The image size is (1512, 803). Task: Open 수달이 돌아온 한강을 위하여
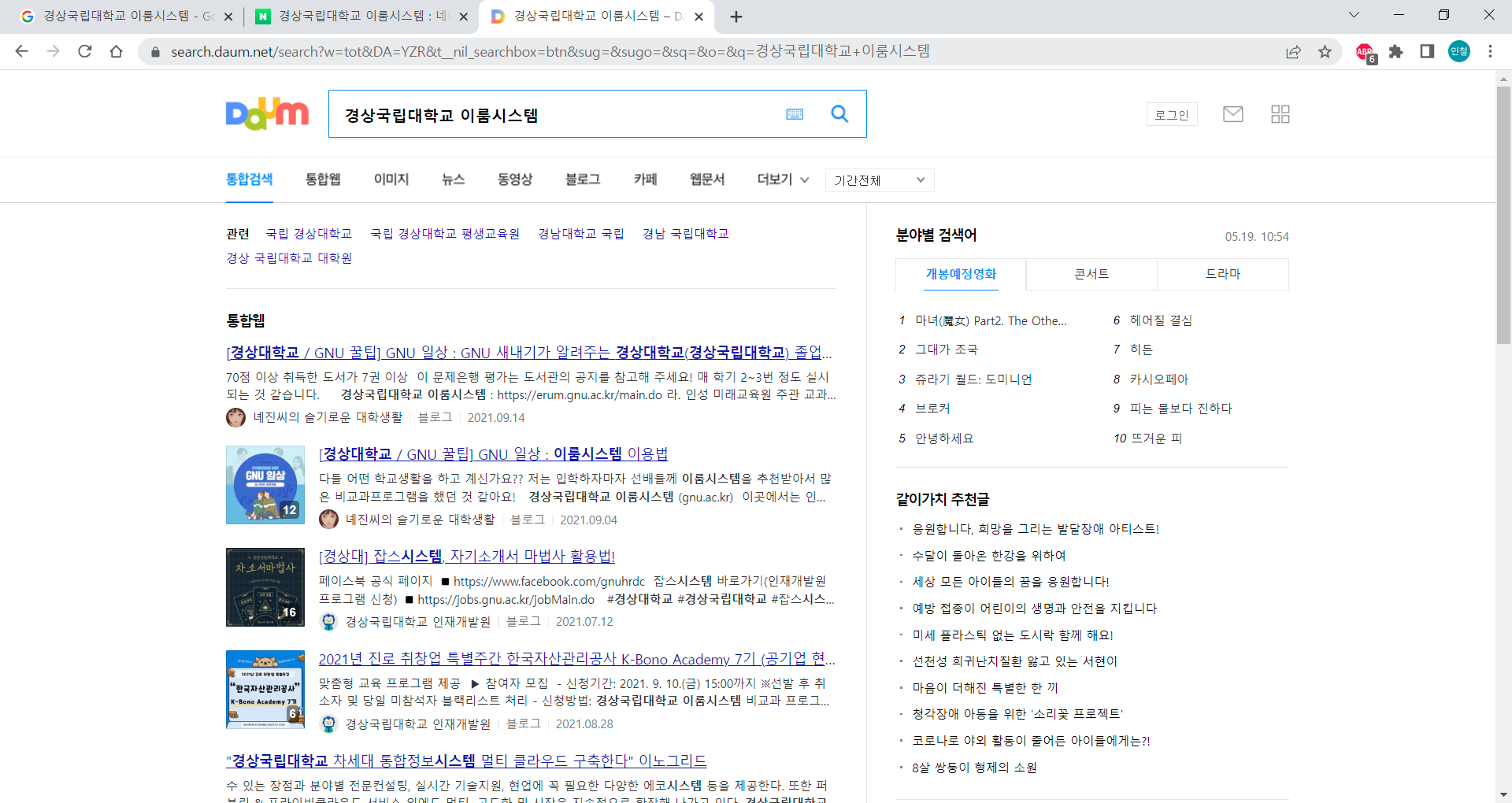989,556
